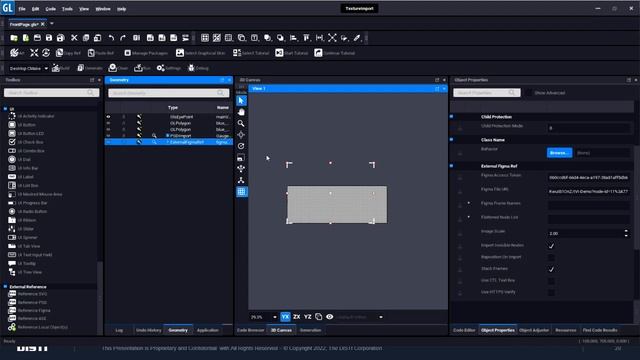Click the Clean toolbar icon
The image size is (640, 360).
[113, 68]
